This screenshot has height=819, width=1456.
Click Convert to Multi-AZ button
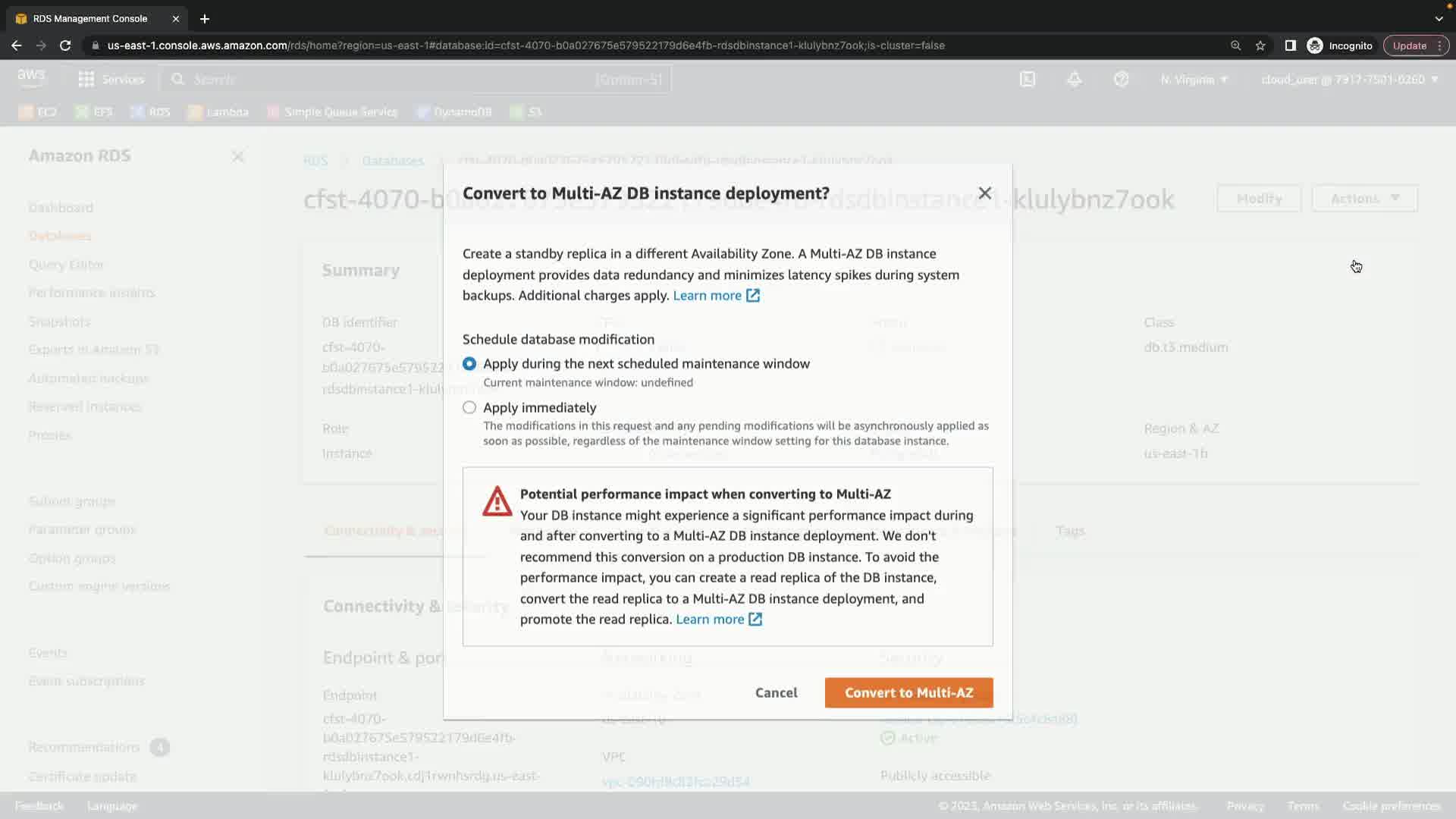(908, 692)
